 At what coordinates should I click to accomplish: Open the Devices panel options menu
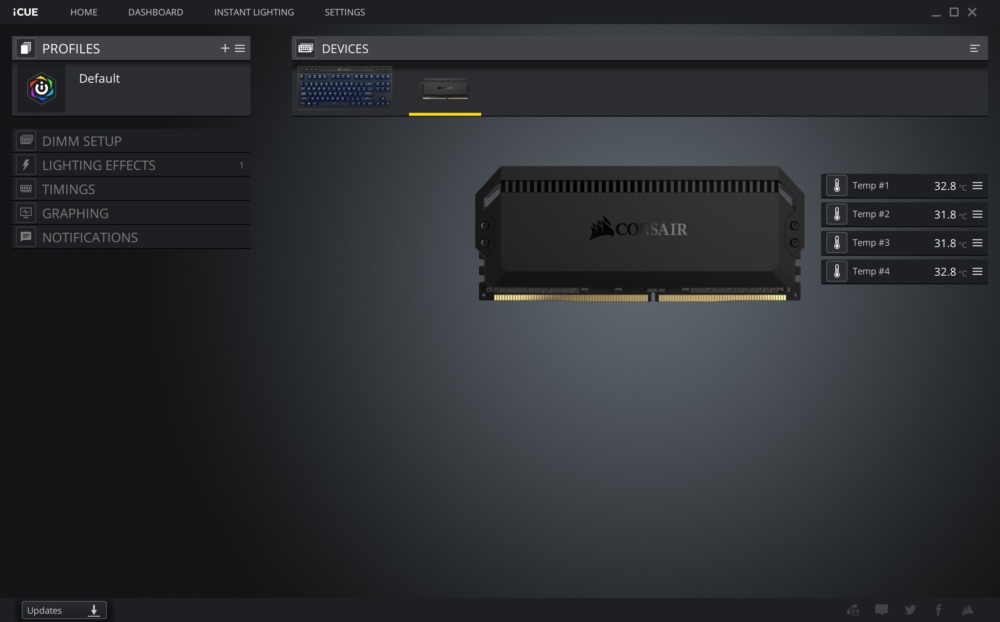pos(974,48)
